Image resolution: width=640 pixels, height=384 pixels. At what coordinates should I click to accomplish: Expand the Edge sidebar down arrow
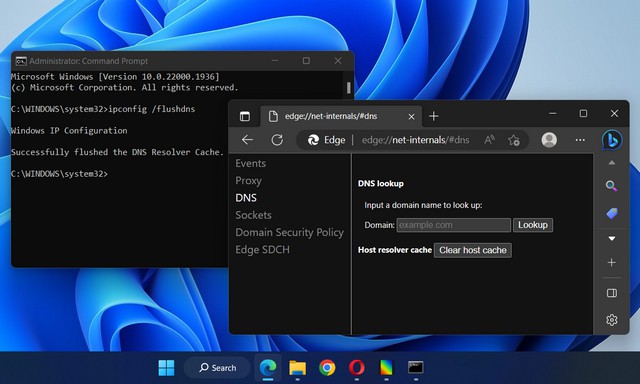[611, 238]
